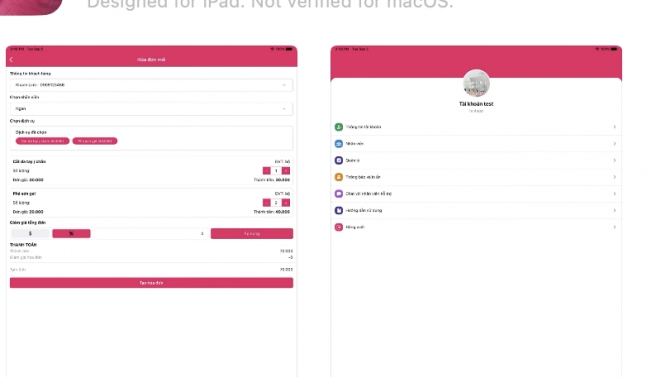Image resolution: width=670 pixels, height=377 pixels.
Task: Click the navy user guide icon
Action: 338,210
